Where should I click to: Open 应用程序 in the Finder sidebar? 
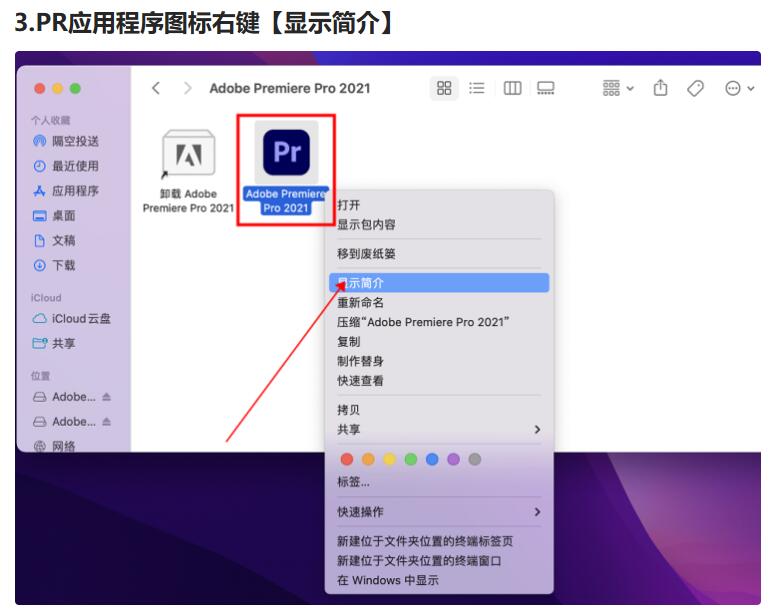75,191
